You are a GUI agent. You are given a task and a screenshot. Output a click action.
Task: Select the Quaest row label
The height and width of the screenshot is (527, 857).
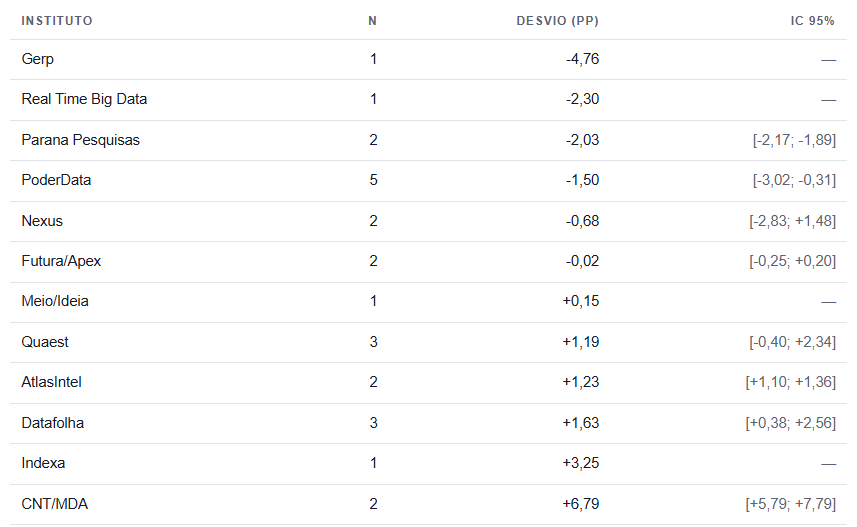(x=45, y=342)
